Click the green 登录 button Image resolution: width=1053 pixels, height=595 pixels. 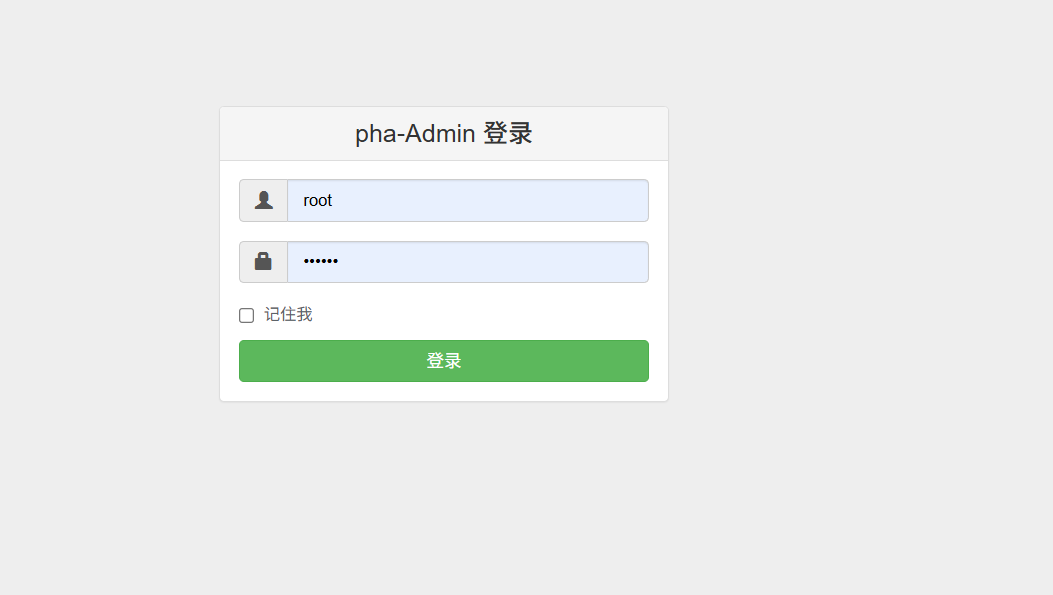(x=444, y=361)
